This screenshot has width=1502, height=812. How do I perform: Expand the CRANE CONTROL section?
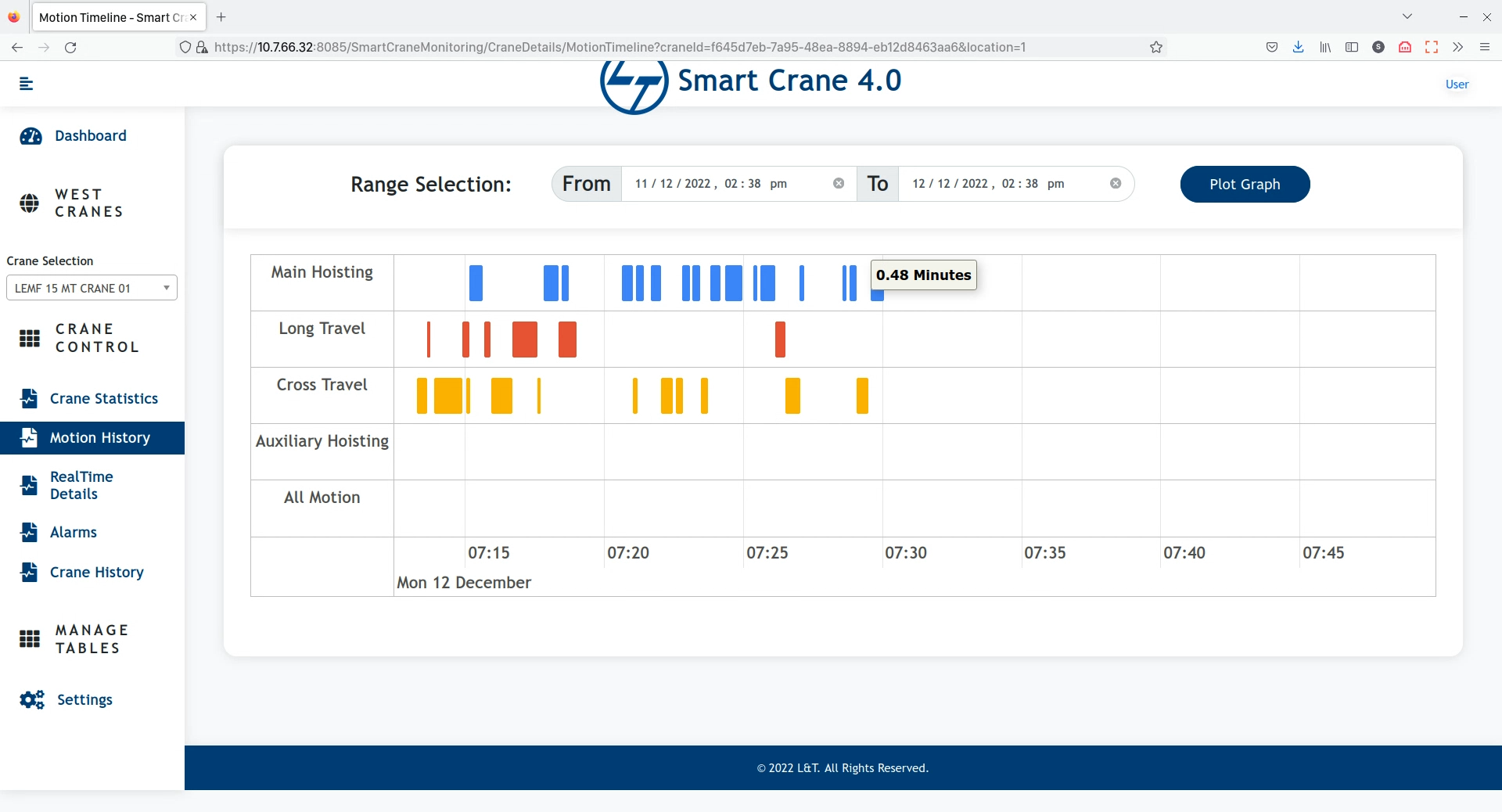[97, 338]
